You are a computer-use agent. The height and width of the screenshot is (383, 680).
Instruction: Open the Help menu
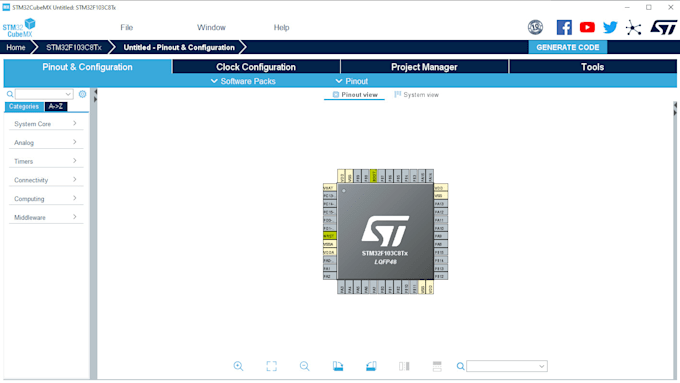click(281, 27)
